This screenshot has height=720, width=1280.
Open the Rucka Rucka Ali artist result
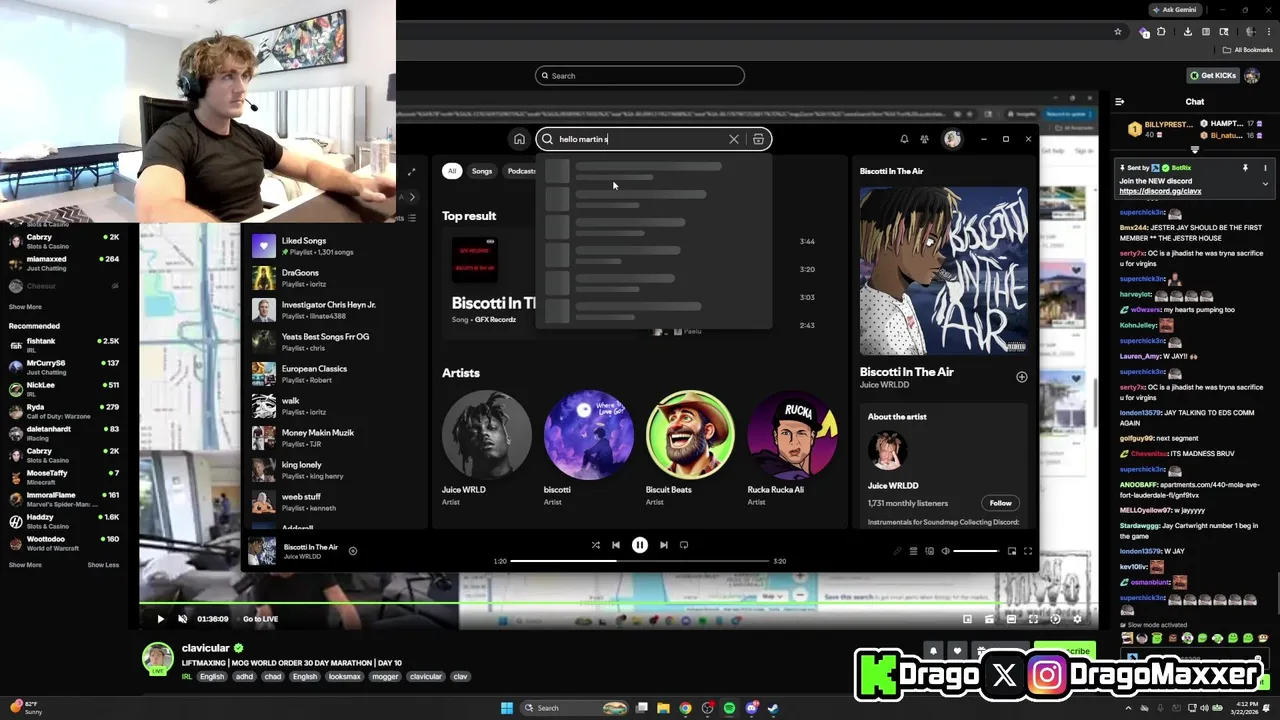[792, 447]
